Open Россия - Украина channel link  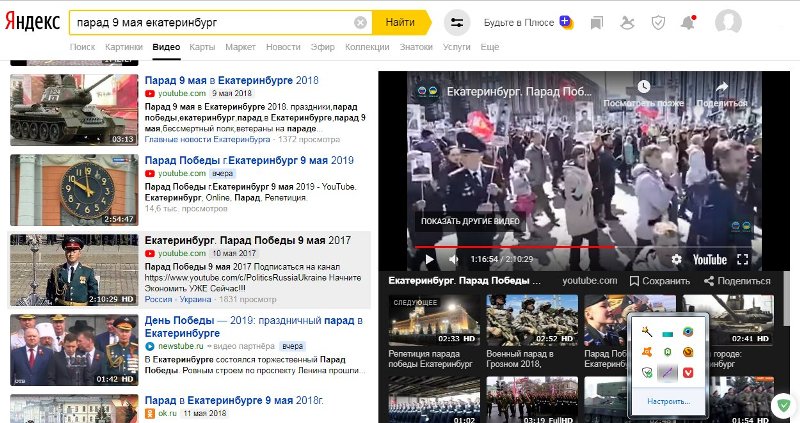coord(178,300)
